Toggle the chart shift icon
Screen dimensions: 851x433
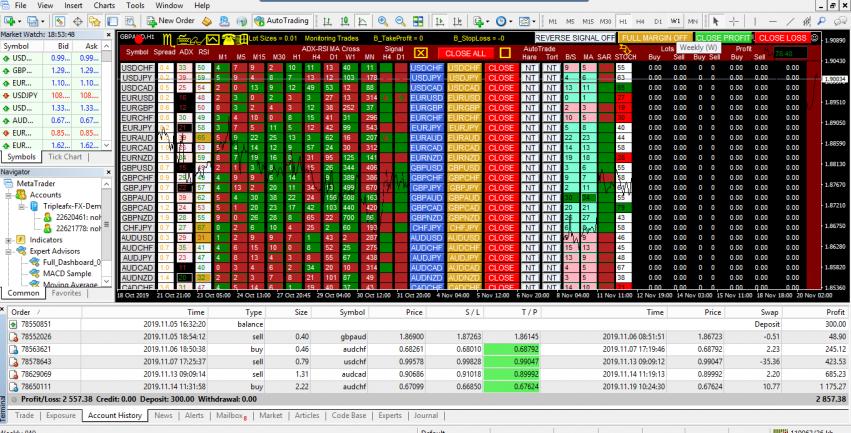coord(456,22)
